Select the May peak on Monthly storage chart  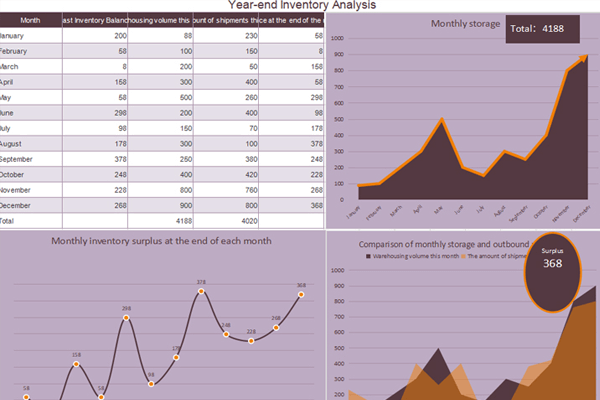tap(441, 120)
